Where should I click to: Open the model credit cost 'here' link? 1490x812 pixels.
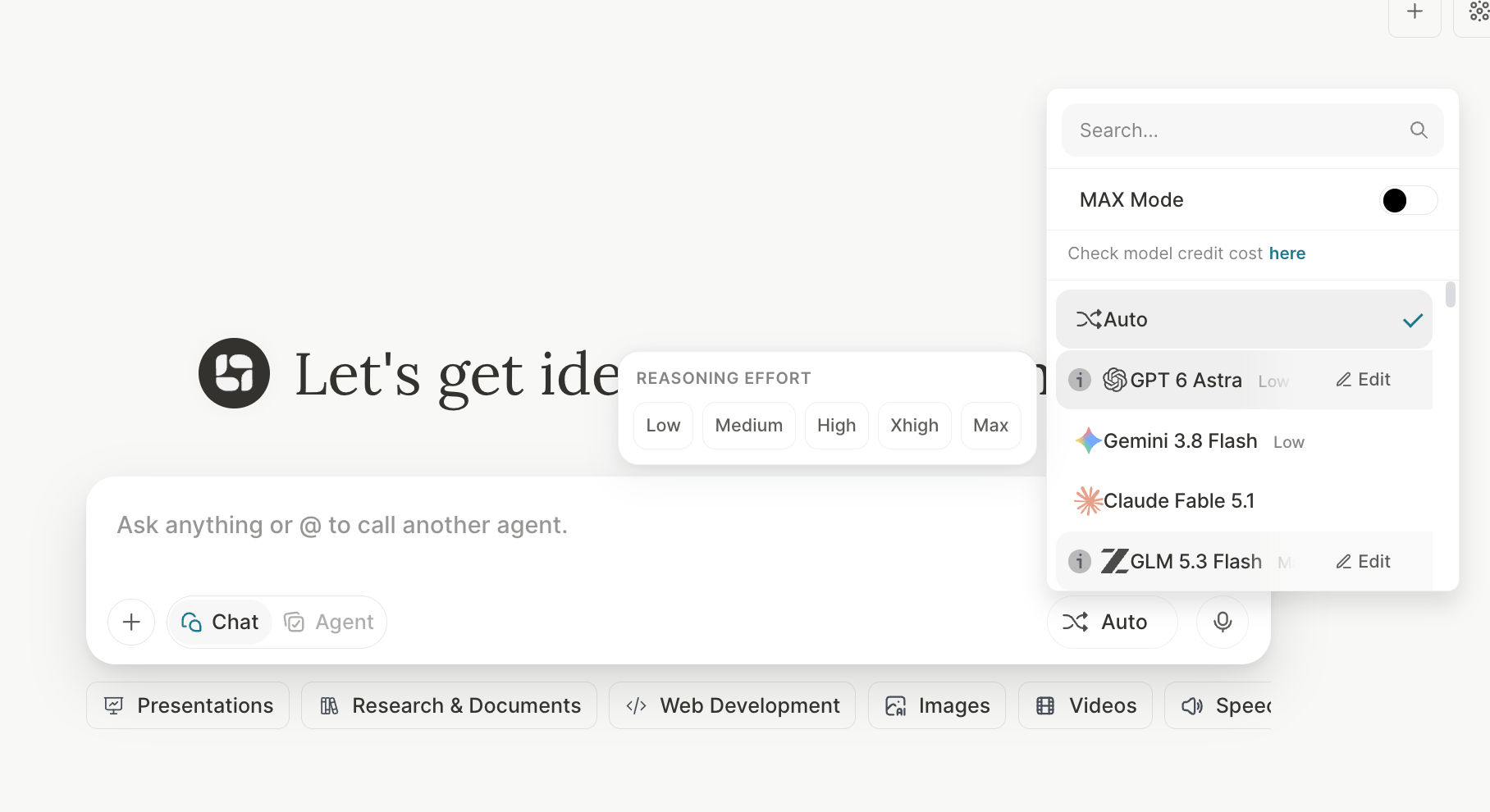coord(1287,253)
